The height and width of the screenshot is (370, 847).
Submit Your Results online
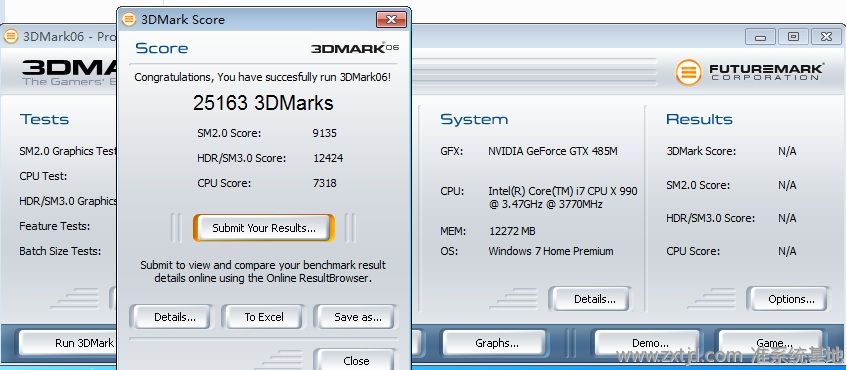(264, 228)
